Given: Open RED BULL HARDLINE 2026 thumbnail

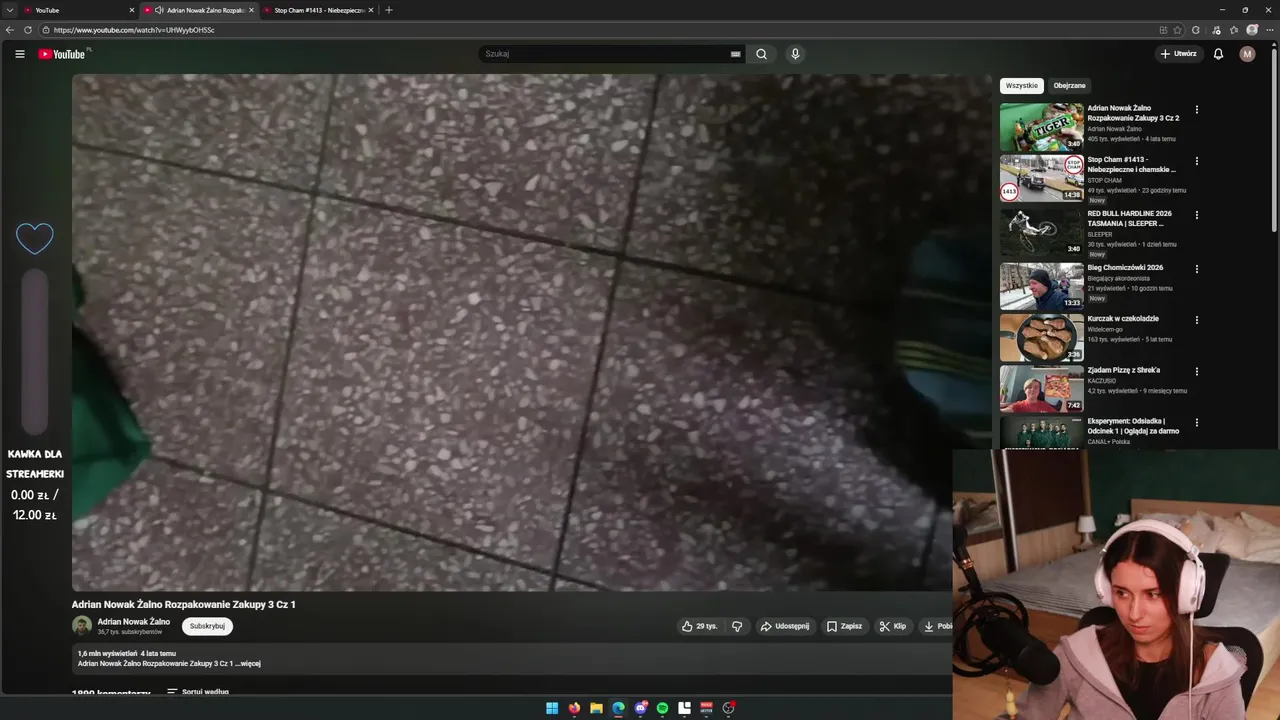Looking at the screenshot, I should (1042, 232).
